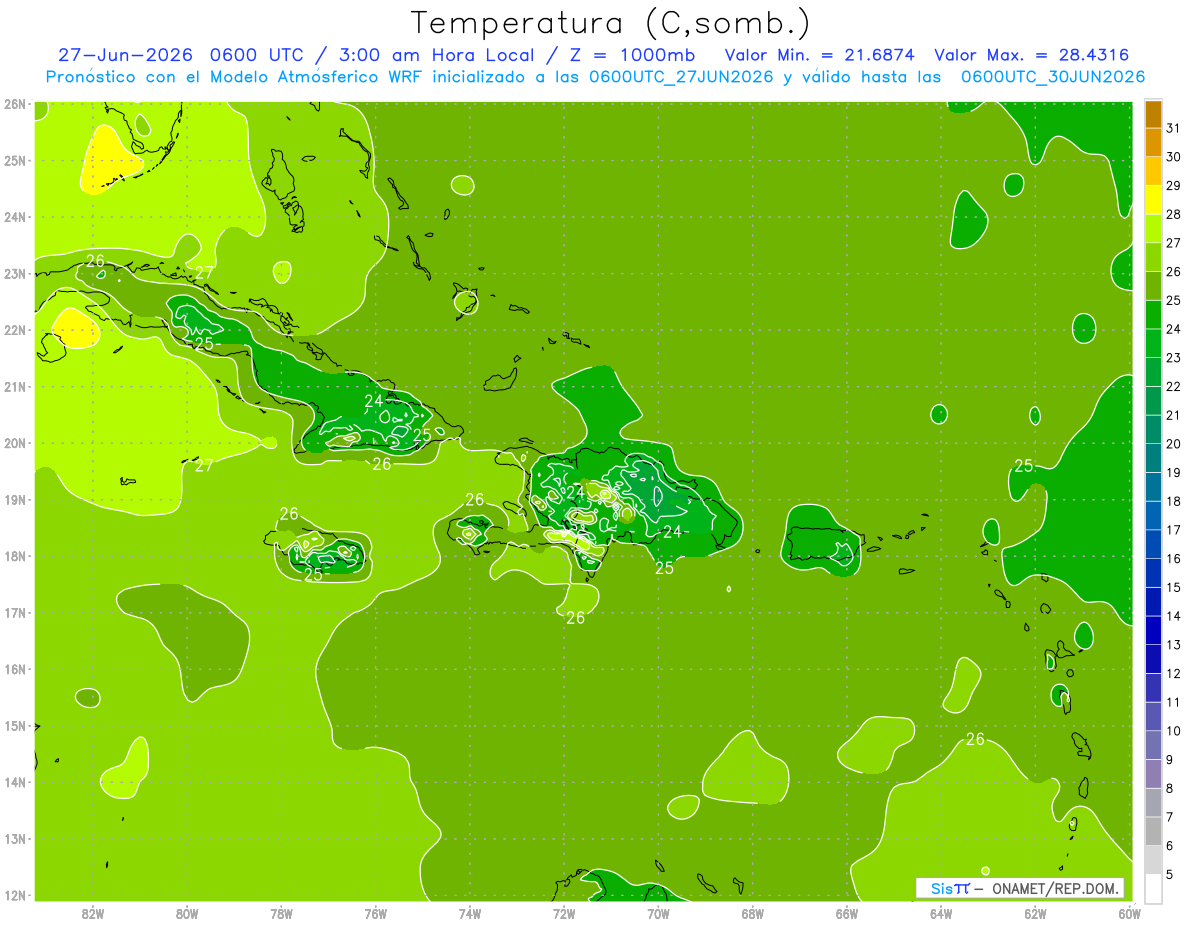Viewport: 1200px width, 927px height.
Task: Click the "9" value on the color scale
Action: click(x=1170, y=760)
